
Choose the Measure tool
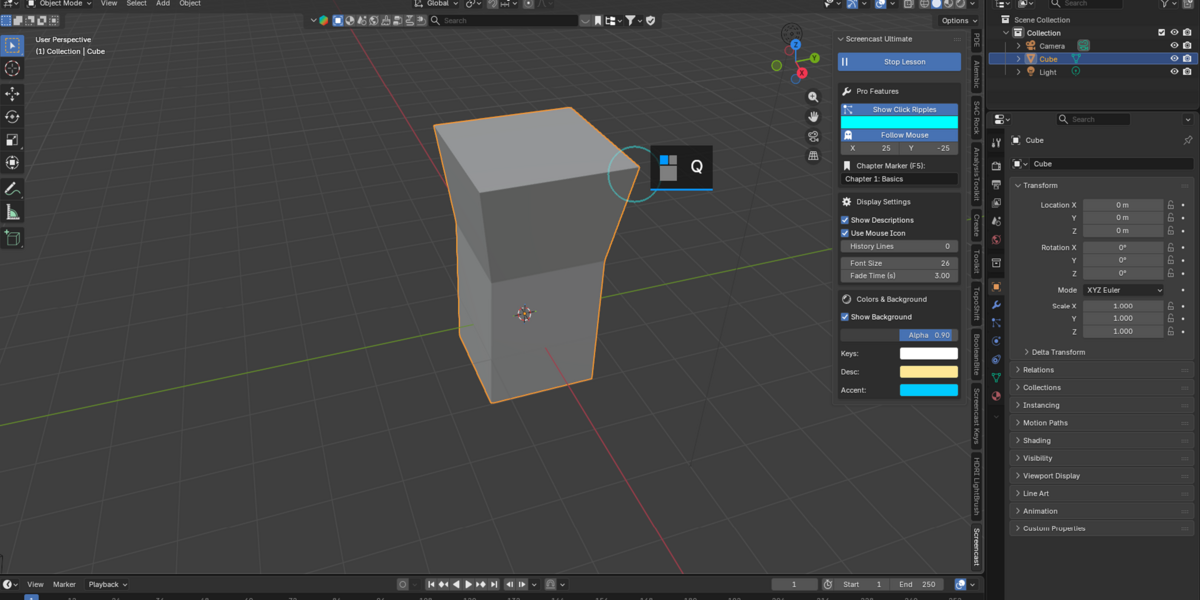pos(12,212)
